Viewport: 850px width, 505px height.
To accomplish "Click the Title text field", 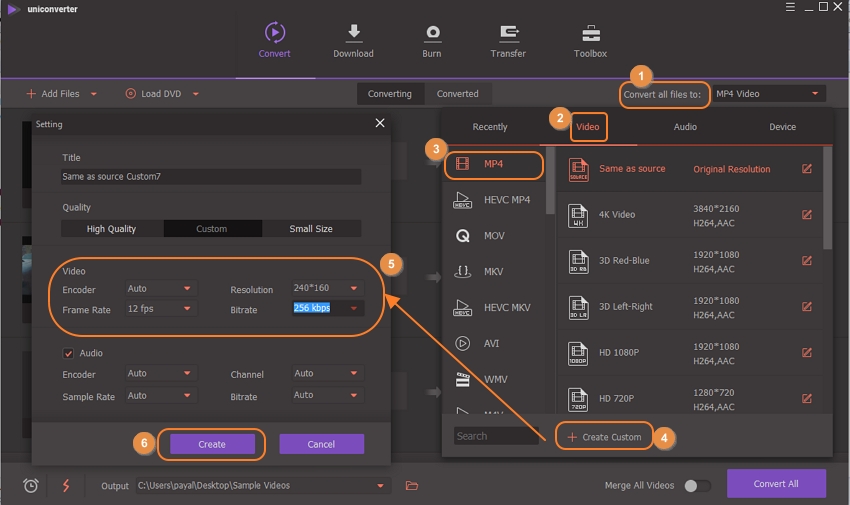I will 211,177.
